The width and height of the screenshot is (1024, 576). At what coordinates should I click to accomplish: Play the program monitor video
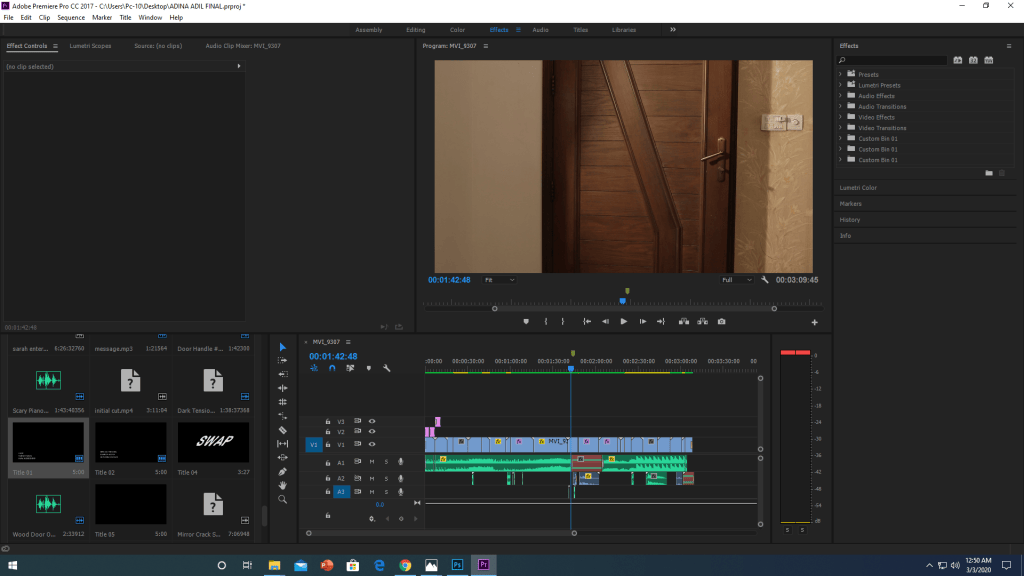(624, 321)
